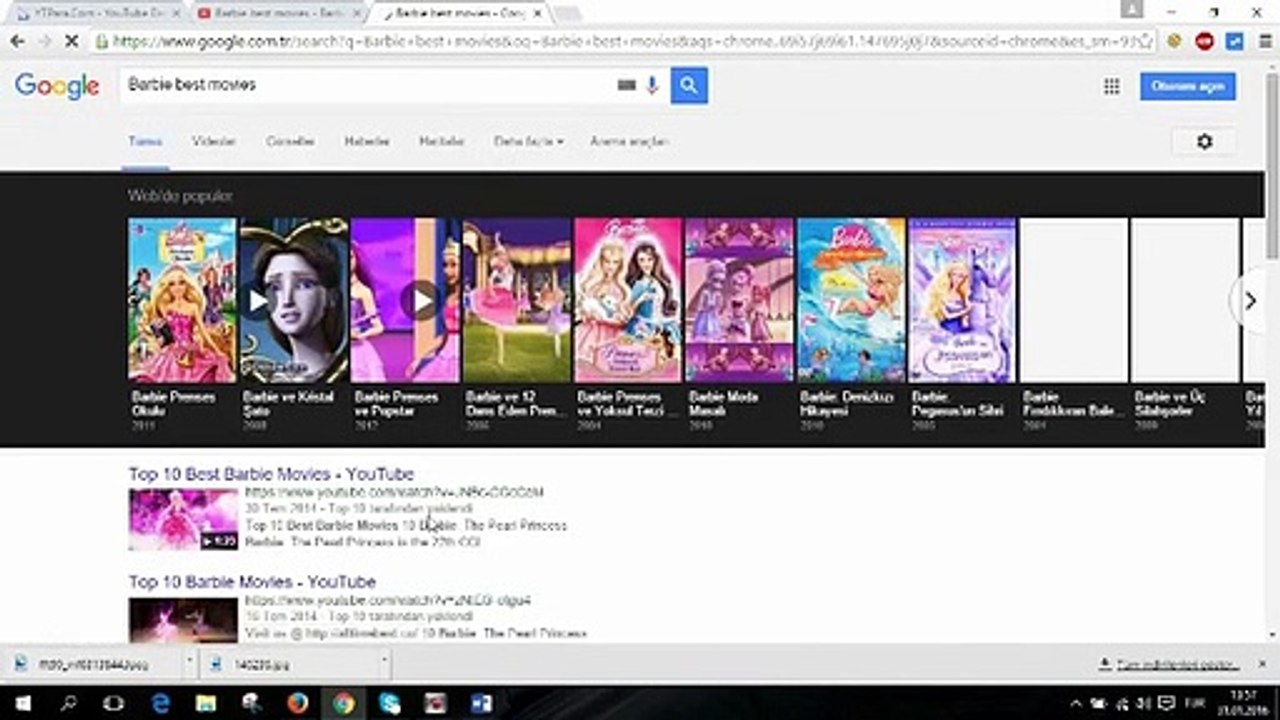
Task: Launch Microsoft Edge from taskbar
Action: click(160, 703)
